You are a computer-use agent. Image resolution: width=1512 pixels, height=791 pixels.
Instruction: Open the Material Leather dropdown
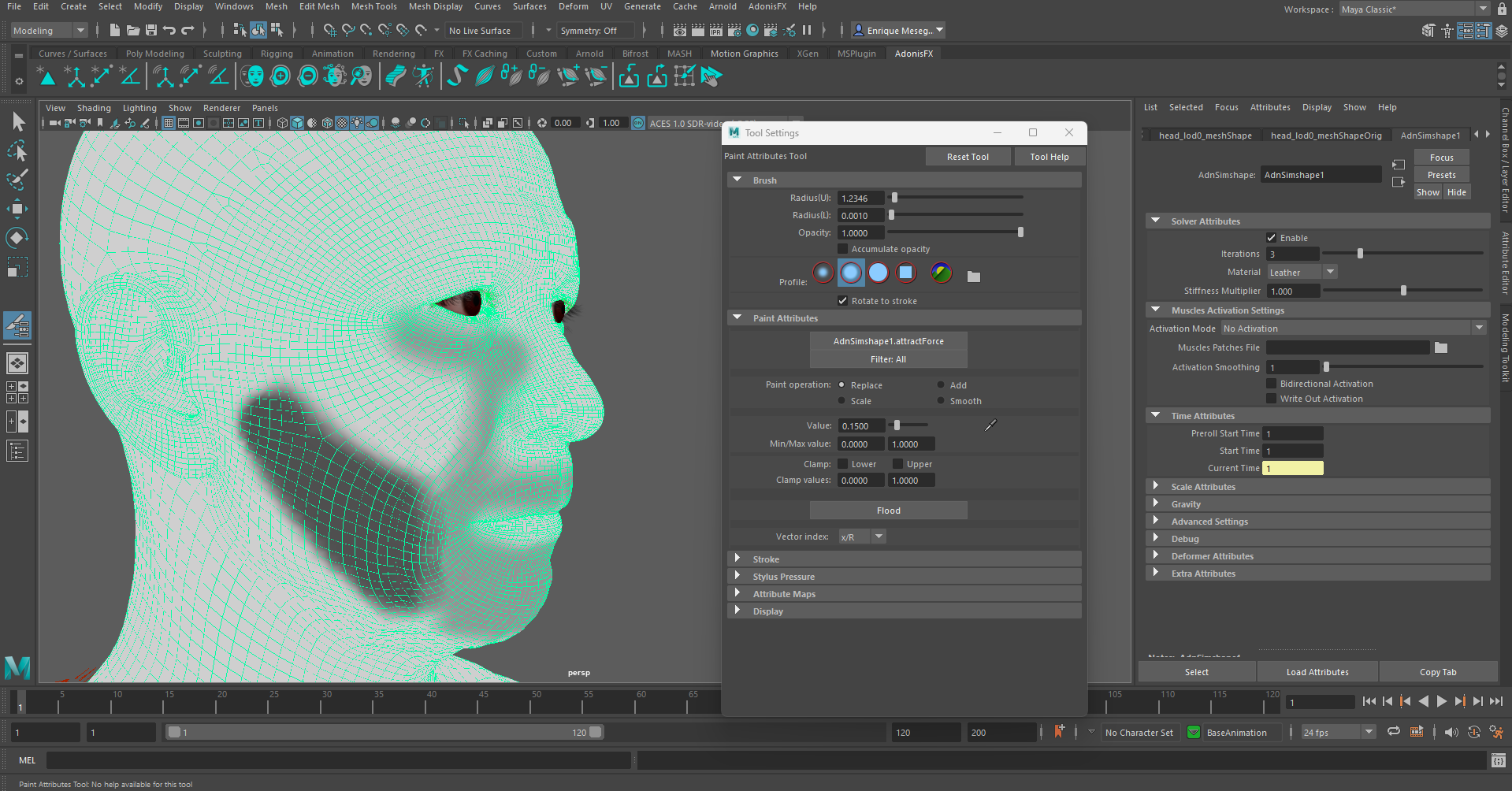pos(1302,273)
